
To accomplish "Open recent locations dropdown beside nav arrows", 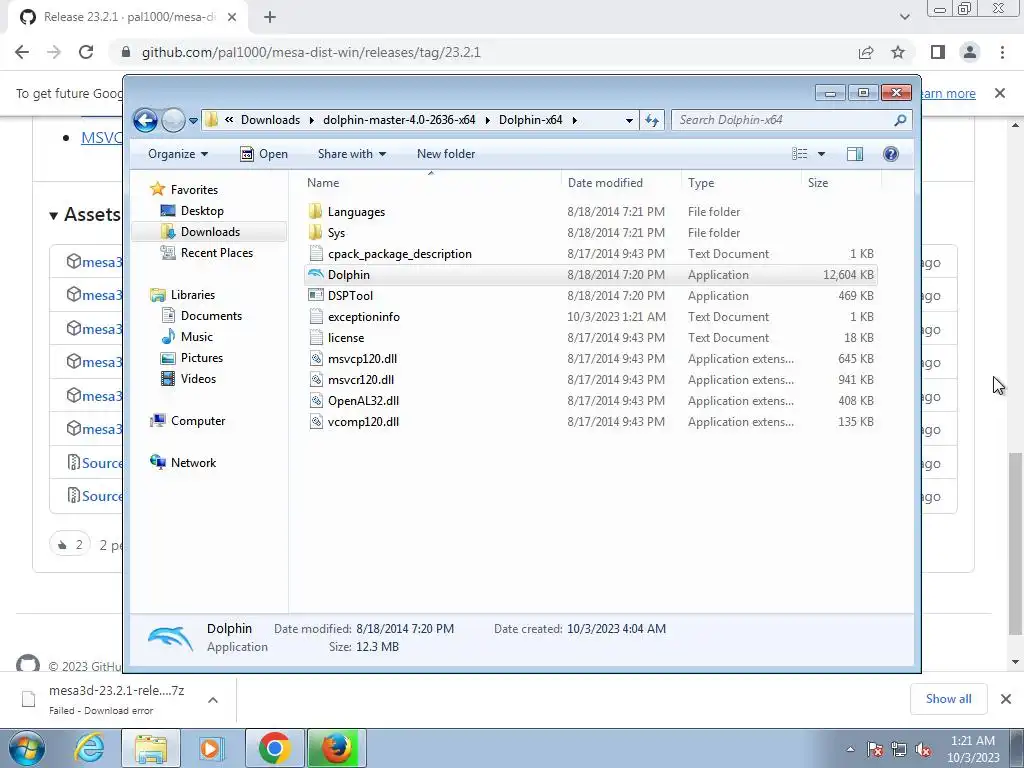I will [193, 121].
